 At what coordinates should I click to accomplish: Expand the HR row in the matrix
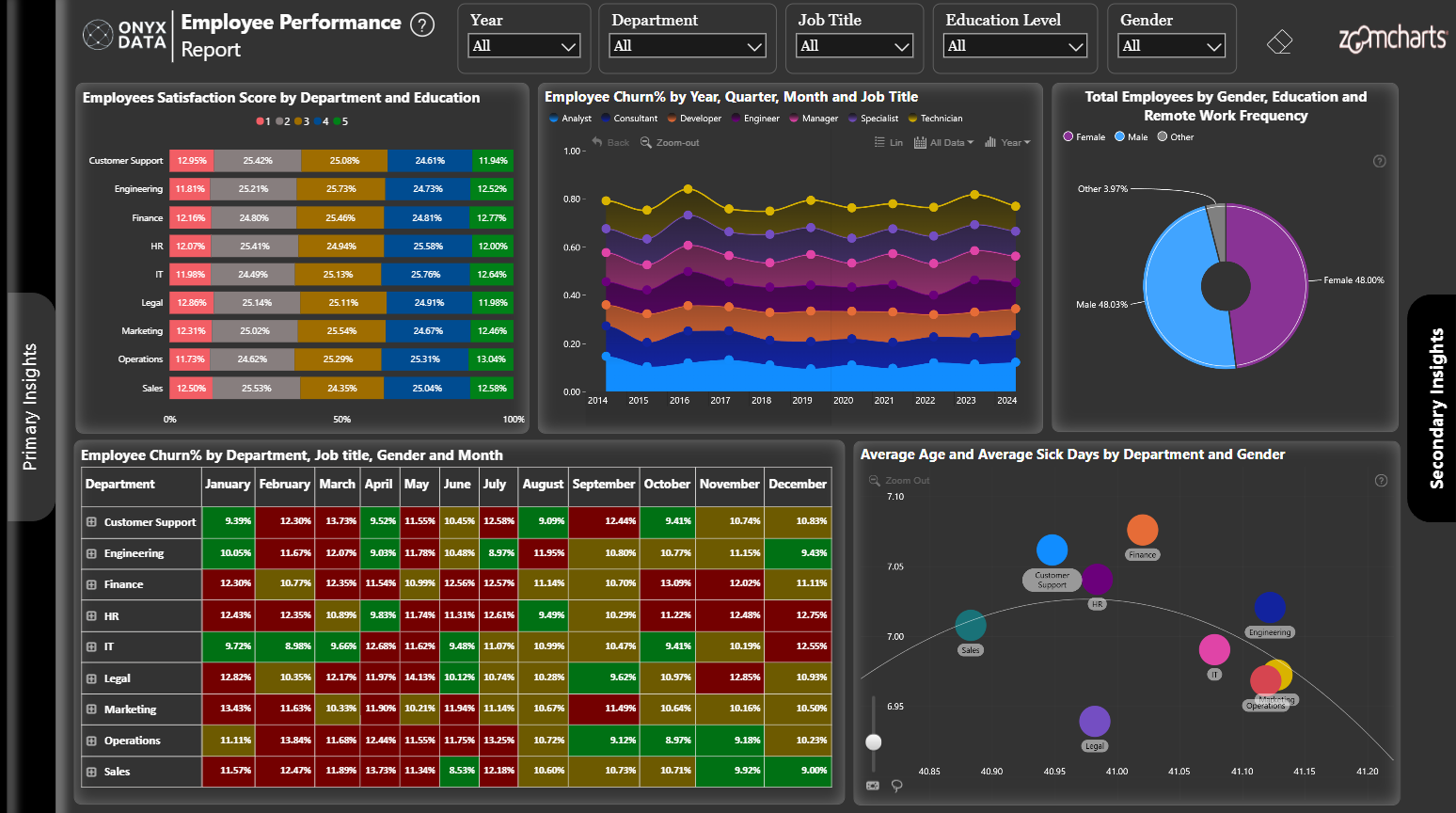pos(91,616)
